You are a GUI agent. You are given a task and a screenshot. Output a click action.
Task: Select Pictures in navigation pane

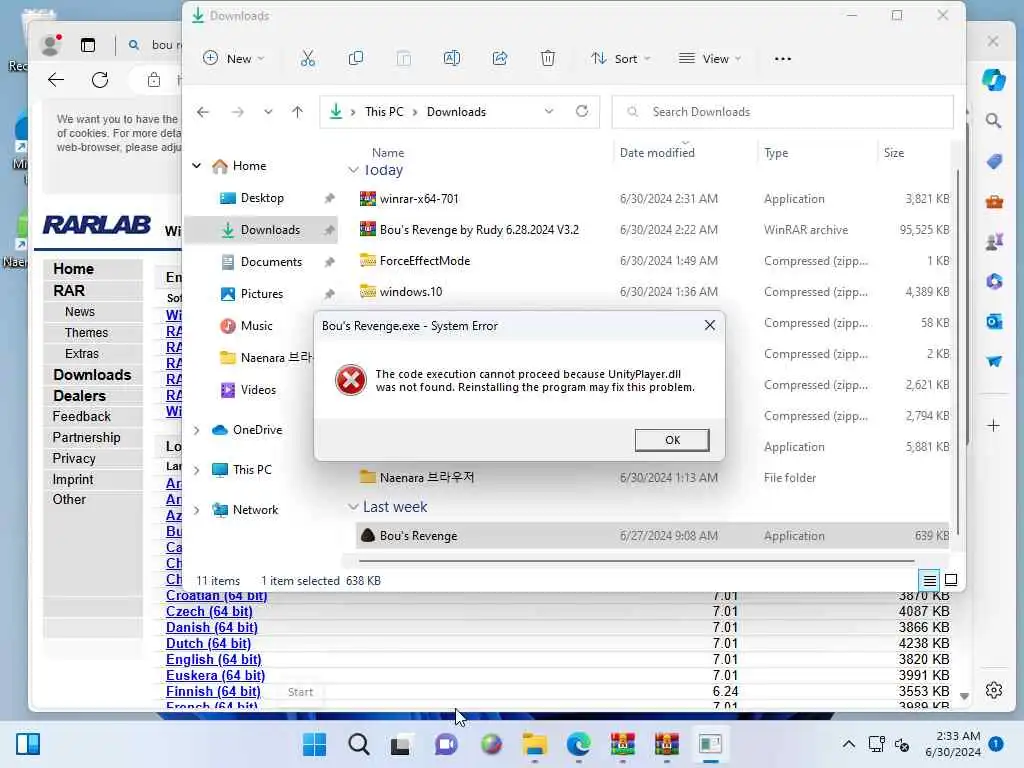261,294
